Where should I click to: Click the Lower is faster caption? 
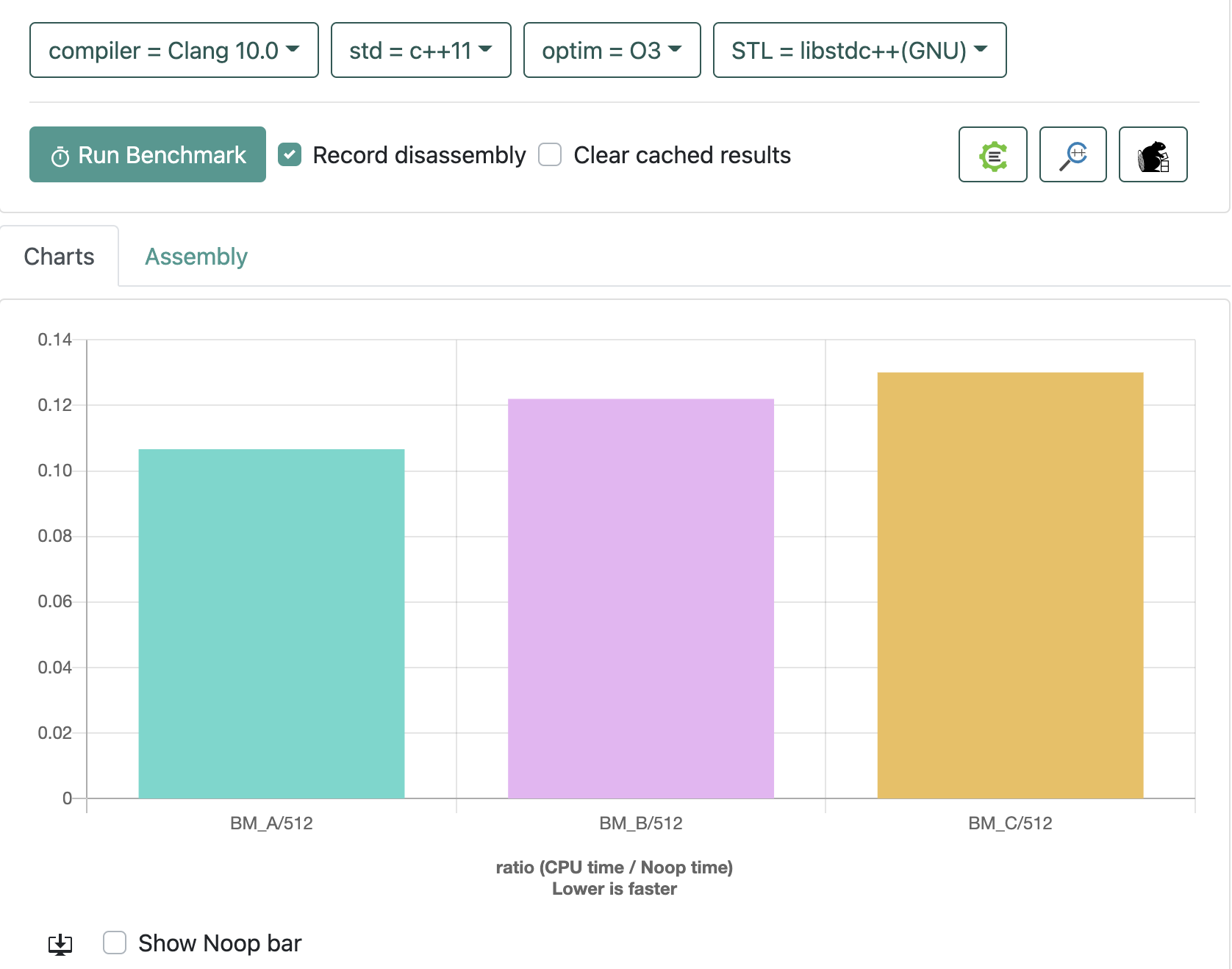pyautogui.click(x=615, y=889)
